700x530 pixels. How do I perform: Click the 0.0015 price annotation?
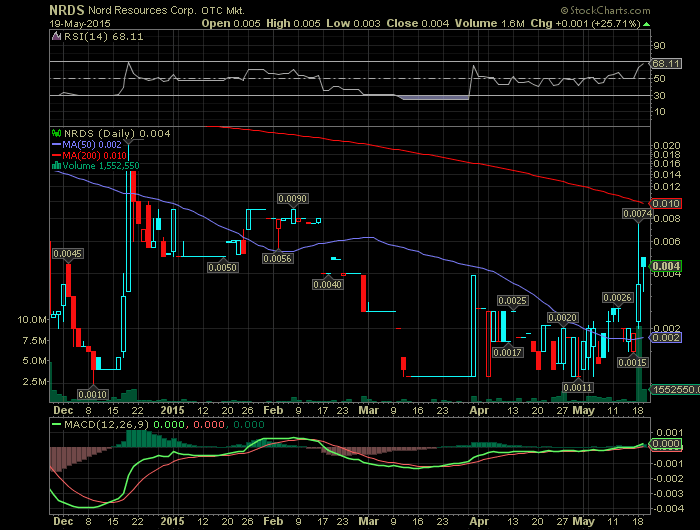(633, 362)
